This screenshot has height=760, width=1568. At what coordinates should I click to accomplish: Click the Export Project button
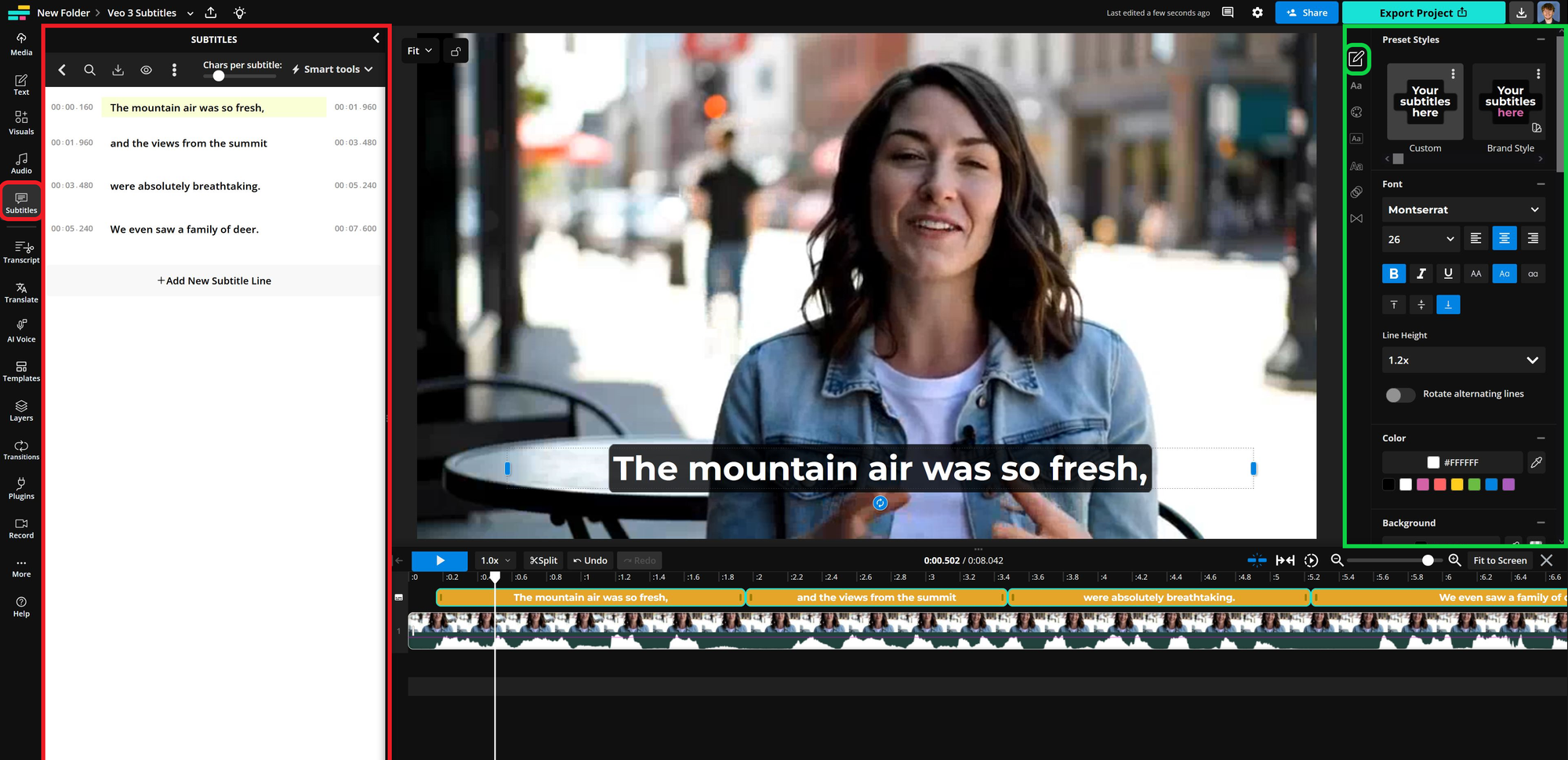pyautogui.click(x=1423, y=13)
